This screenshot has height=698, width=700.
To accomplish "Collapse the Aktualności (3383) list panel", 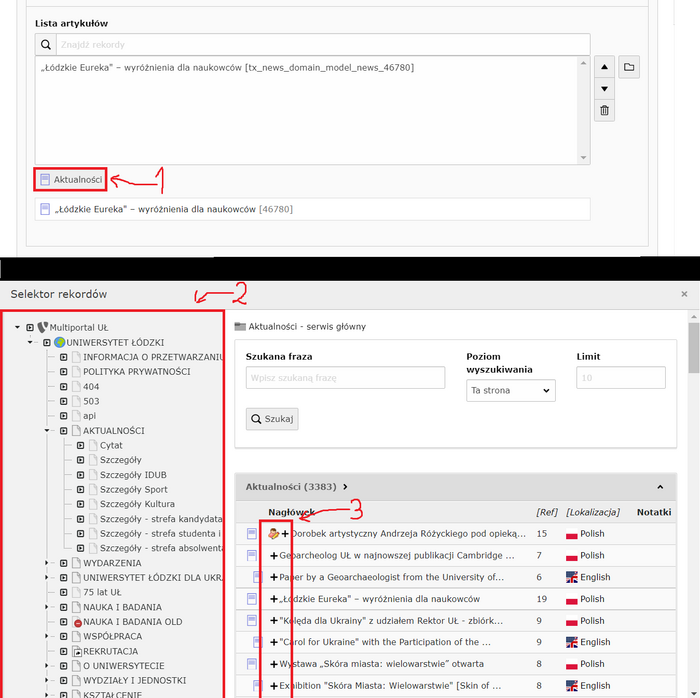I will click(660, 487).
